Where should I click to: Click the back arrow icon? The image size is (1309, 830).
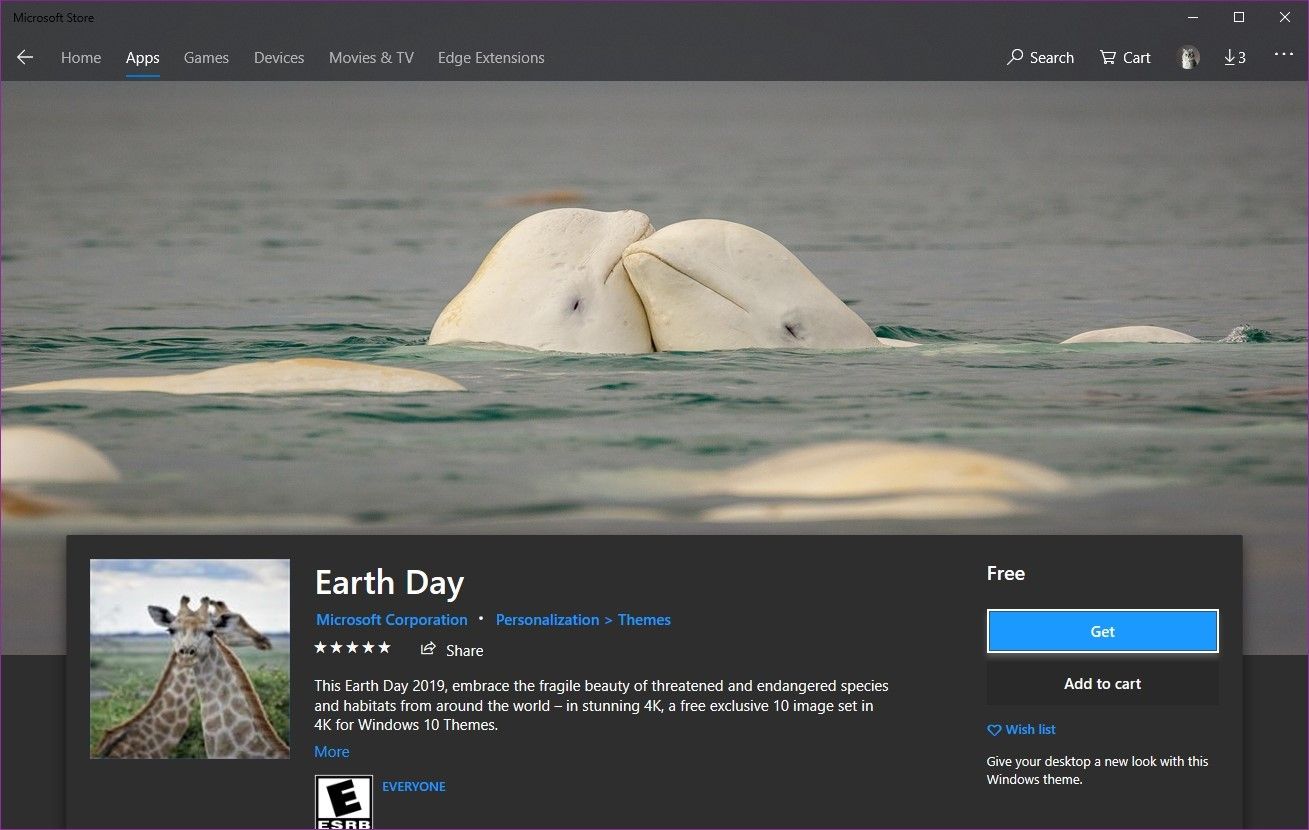click(25, 58)
